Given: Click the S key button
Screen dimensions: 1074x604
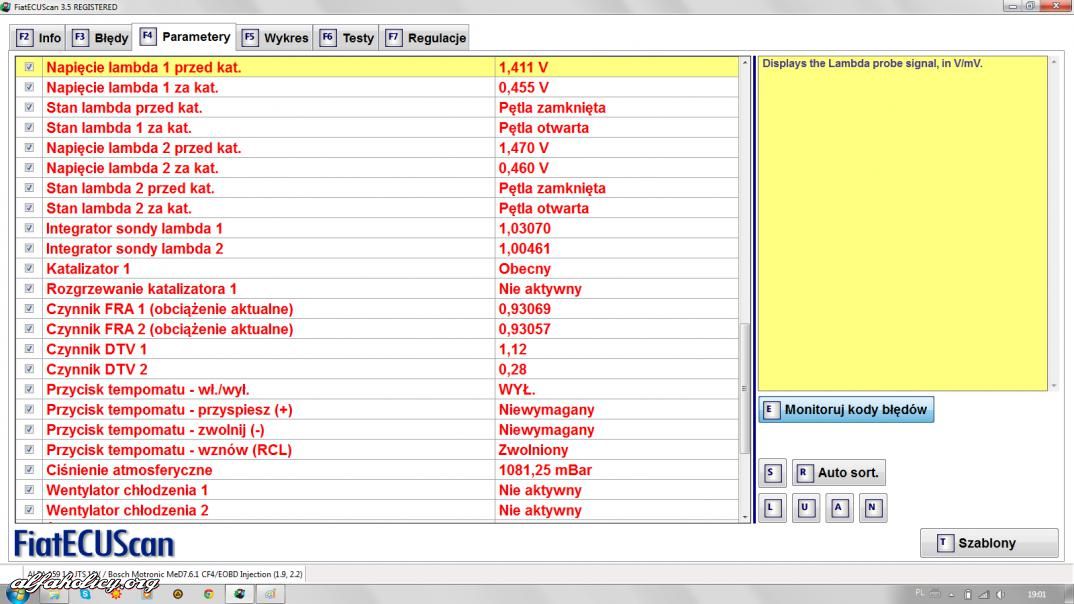Looking at the screenshot, I should click(771, 473).
